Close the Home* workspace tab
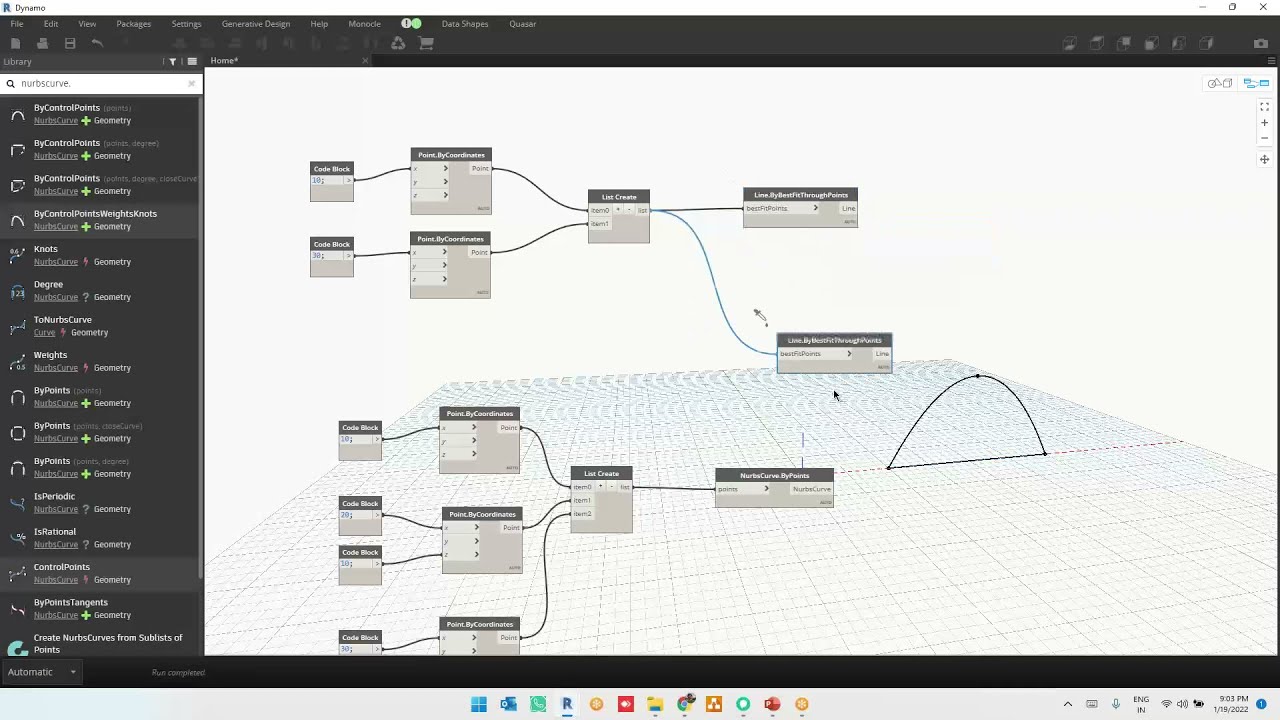Screen dimensions: 1280x720 click(x=365, y=61)
